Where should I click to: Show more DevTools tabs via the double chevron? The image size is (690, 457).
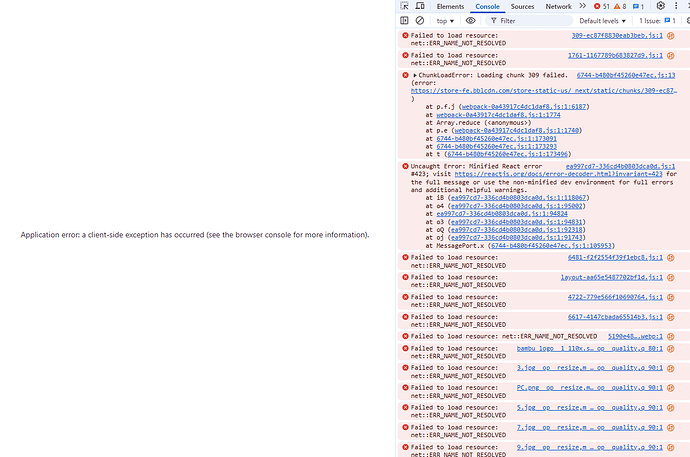click(x=583, y=6)
